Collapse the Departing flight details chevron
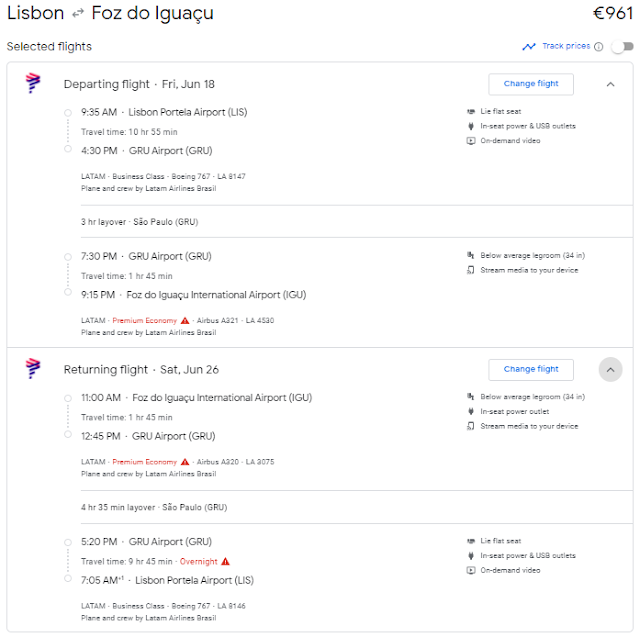Image resolution: width=640 pixels, height=637 pixels. coord(610,84)
